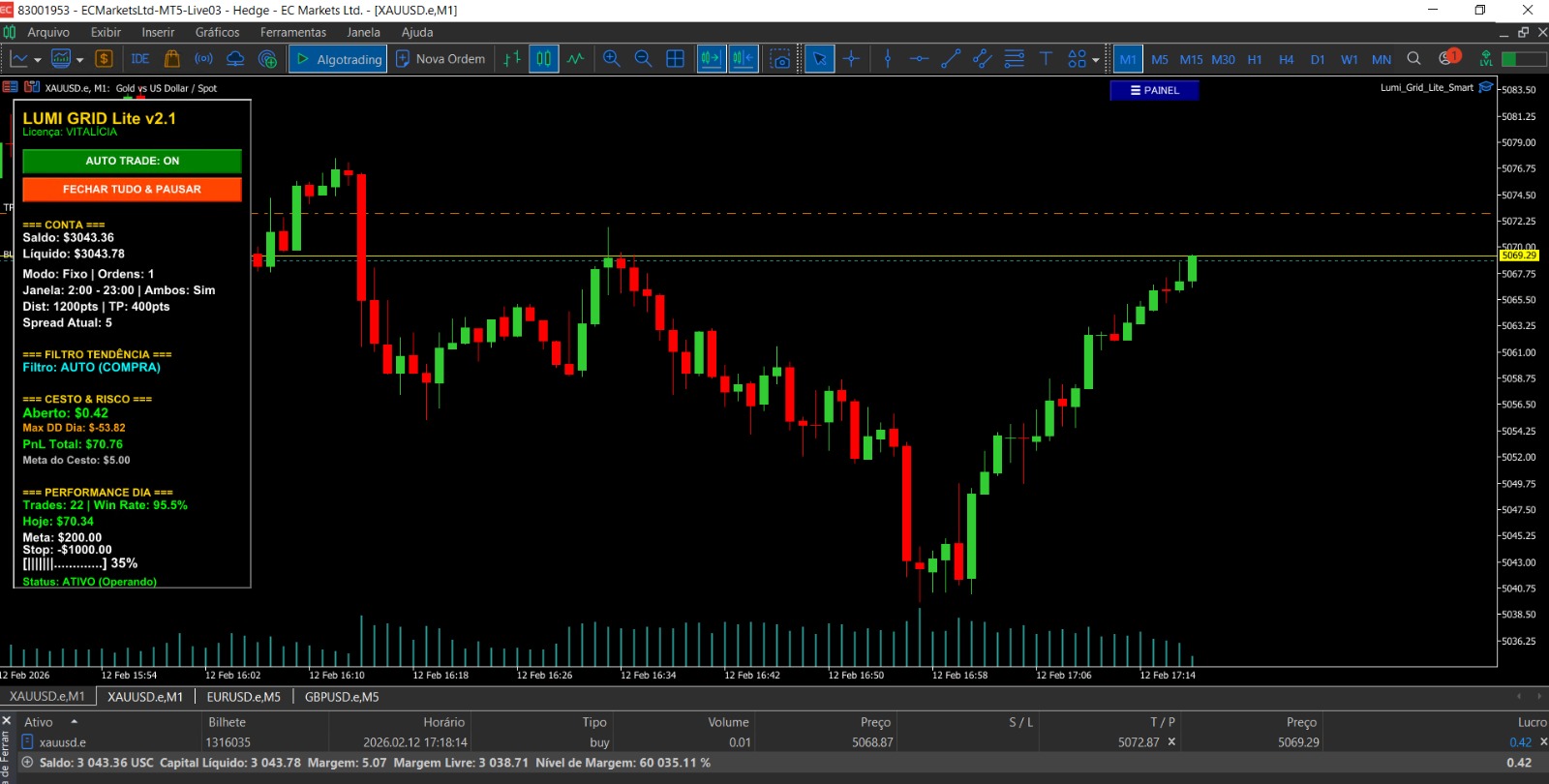
Task: Expand the chart type dropdown arrow
Action: (38, 60)
